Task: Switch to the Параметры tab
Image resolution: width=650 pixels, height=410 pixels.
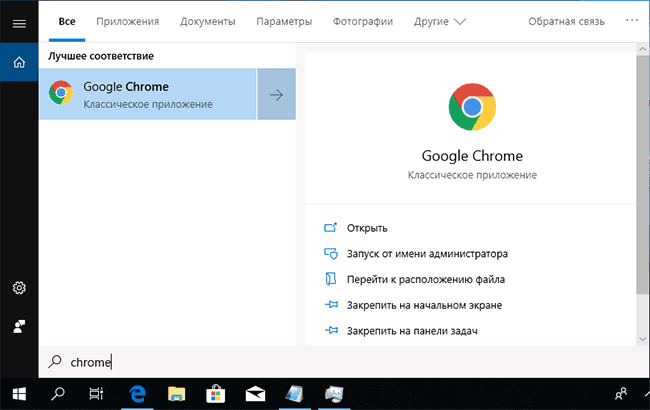Action: tap(284, 22)
